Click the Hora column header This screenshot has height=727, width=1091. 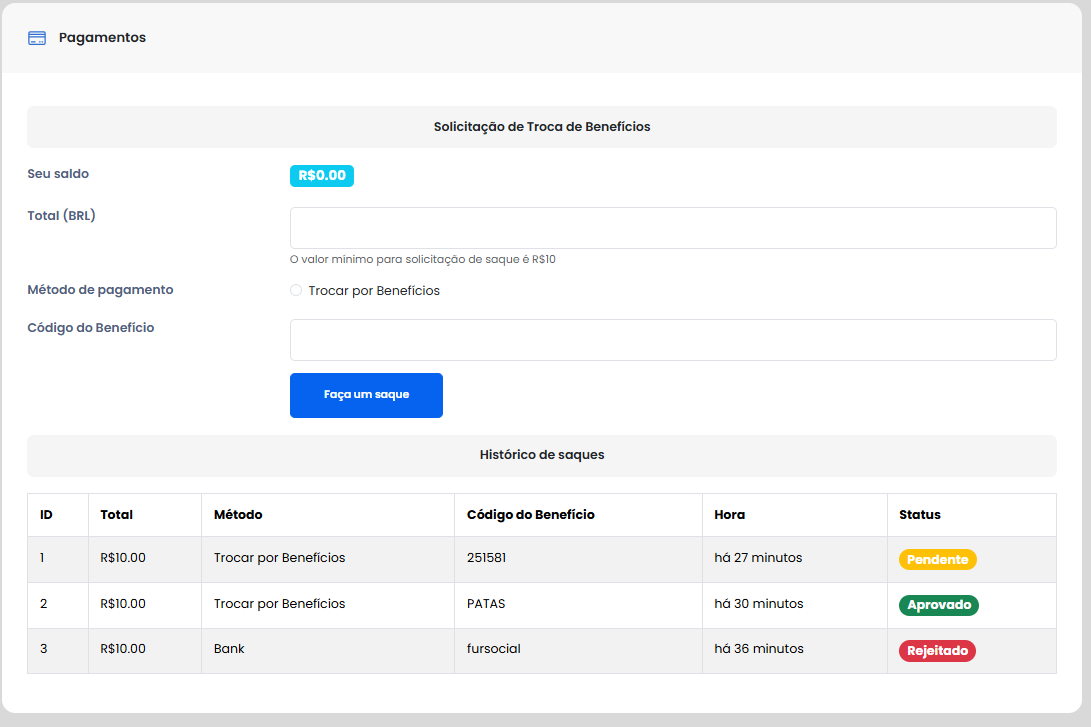coord(729,515)
